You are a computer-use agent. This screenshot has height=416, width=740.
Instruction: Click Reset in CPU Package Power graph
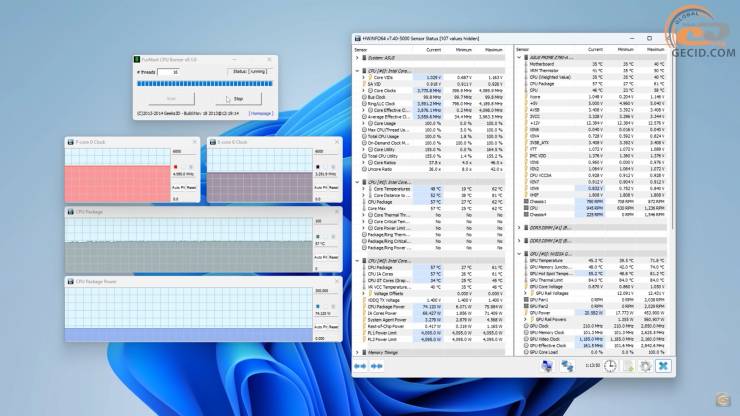(334, 327)
